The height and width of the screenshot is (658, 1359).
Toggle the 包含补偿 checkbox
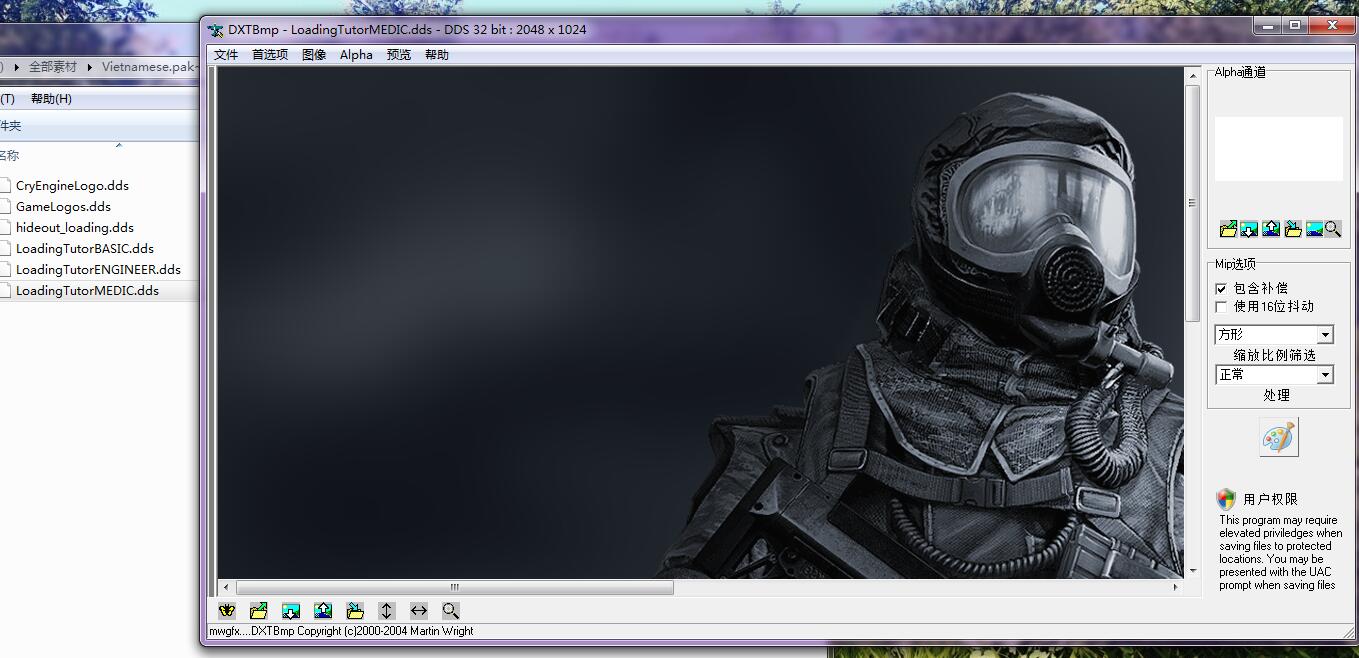[x=1221, y=288]
